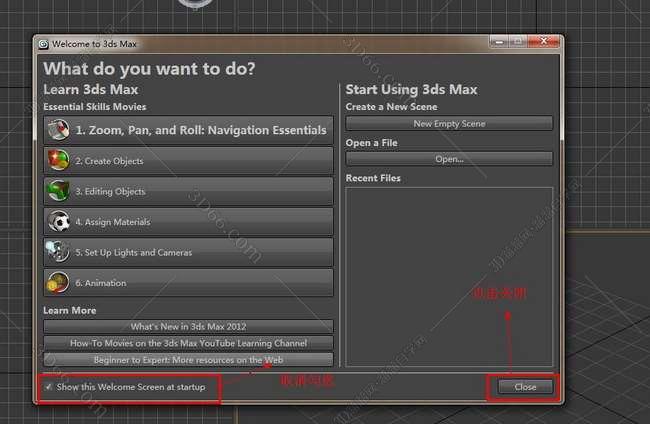Click the Create Objects teapot icon
Screen dimensions: 650x424
(x=58, y=160)
